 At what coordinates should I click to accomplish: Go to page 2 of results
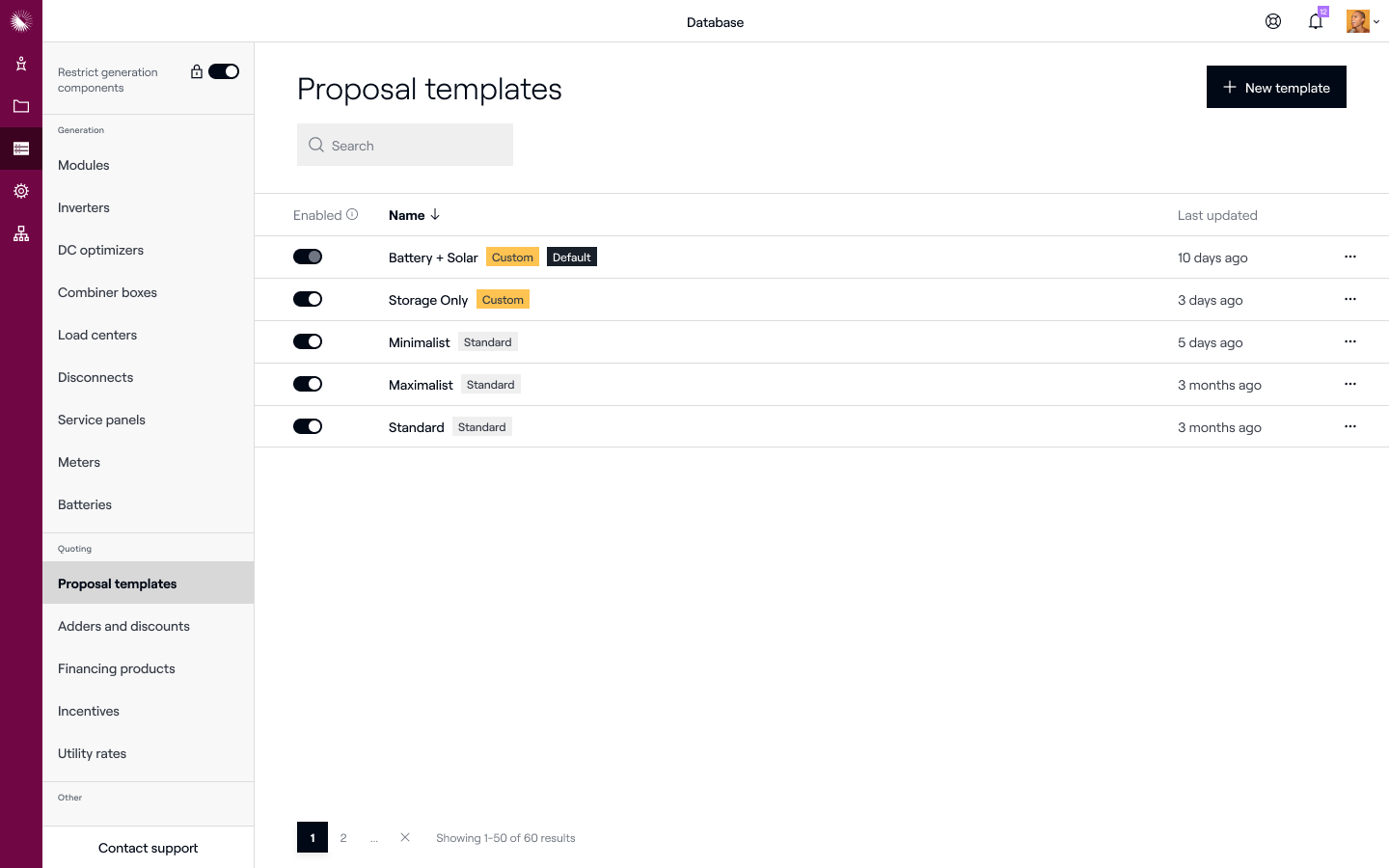tap(343, 837)
